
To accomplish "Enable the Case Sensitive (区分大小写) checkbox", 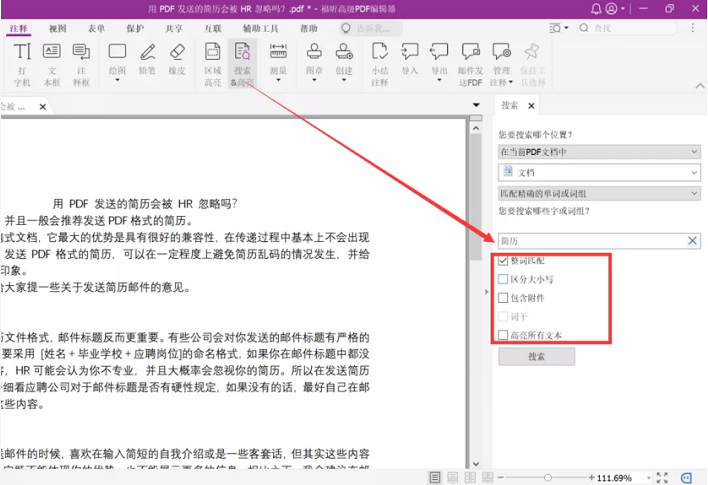I will pos(503,279).
